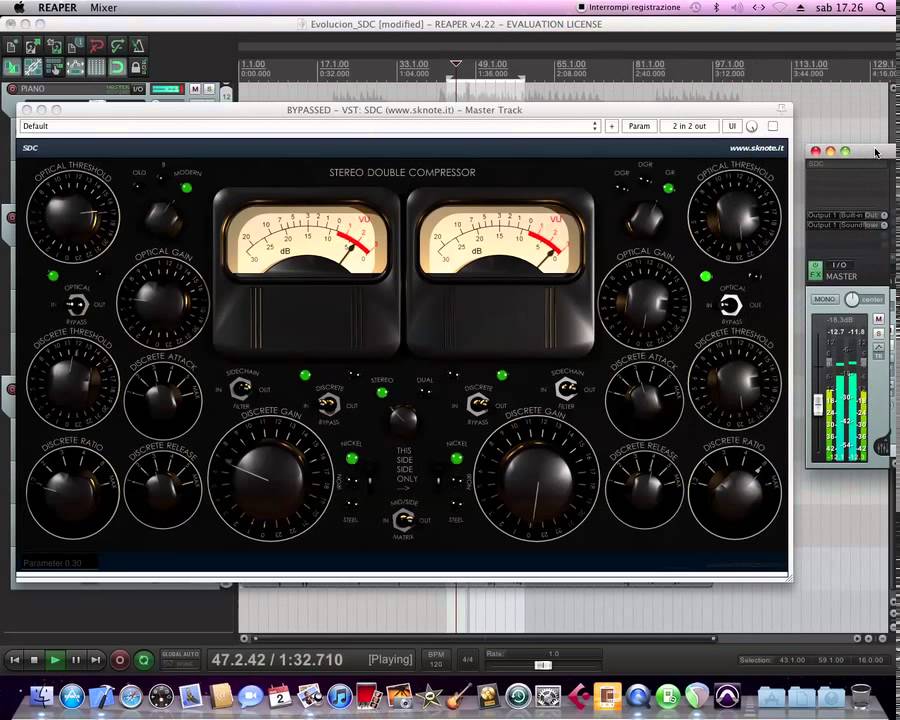This screenshot has height=720, width=900.
Task: Open the REAPER menu in the menu bar
Action: coord(57,7)
